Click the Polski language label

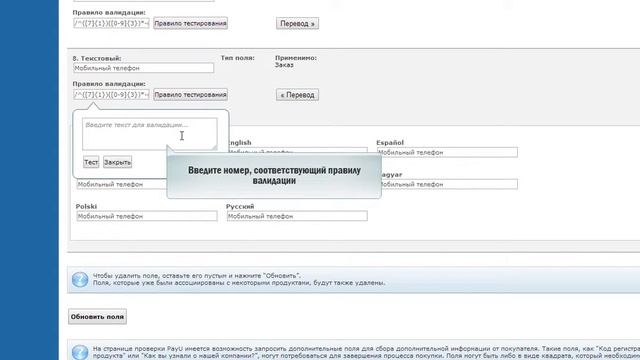click(x=86, y=207)
